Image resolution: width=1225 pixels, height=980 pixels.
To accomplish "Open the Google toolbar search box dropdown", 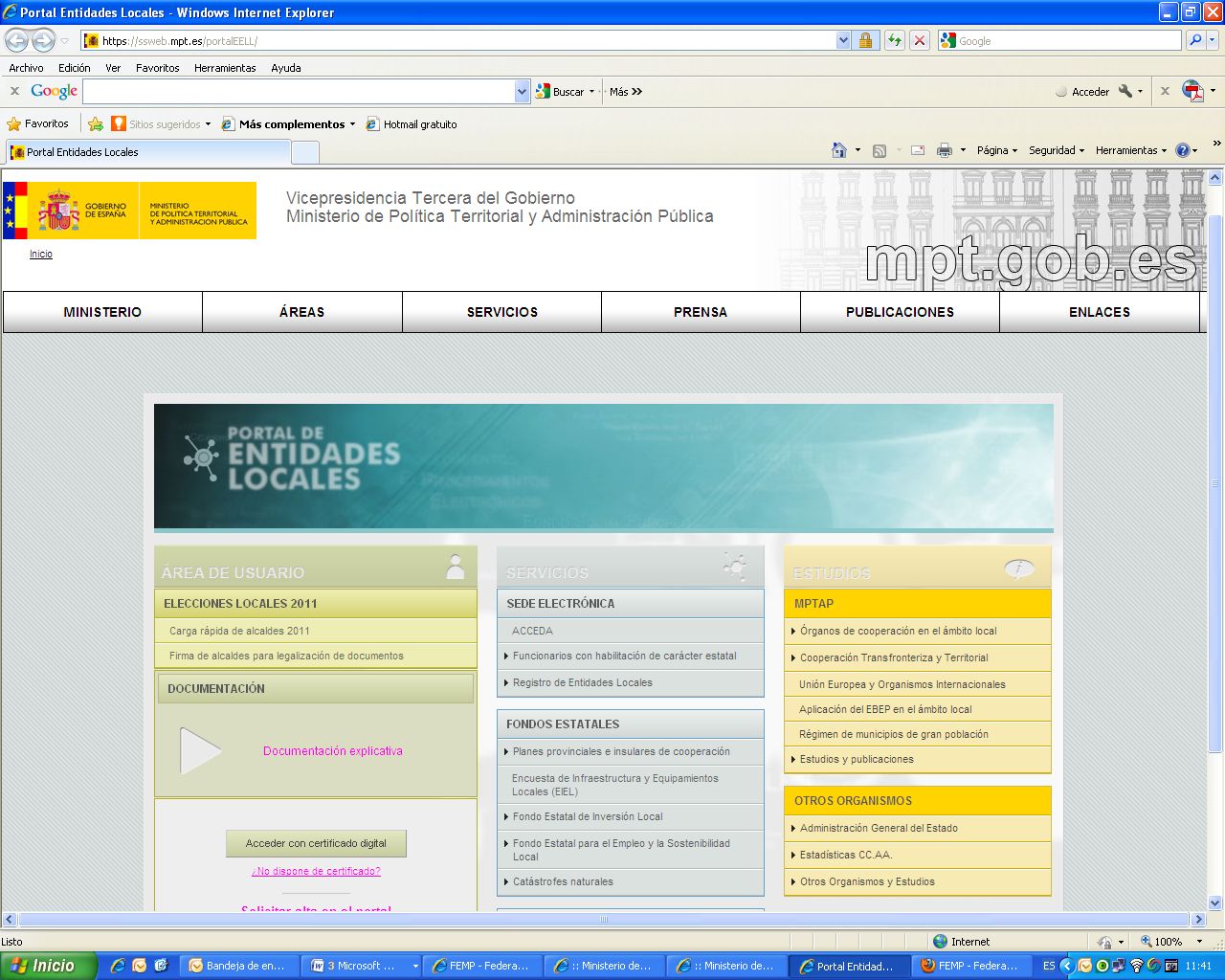I will 522,91.
